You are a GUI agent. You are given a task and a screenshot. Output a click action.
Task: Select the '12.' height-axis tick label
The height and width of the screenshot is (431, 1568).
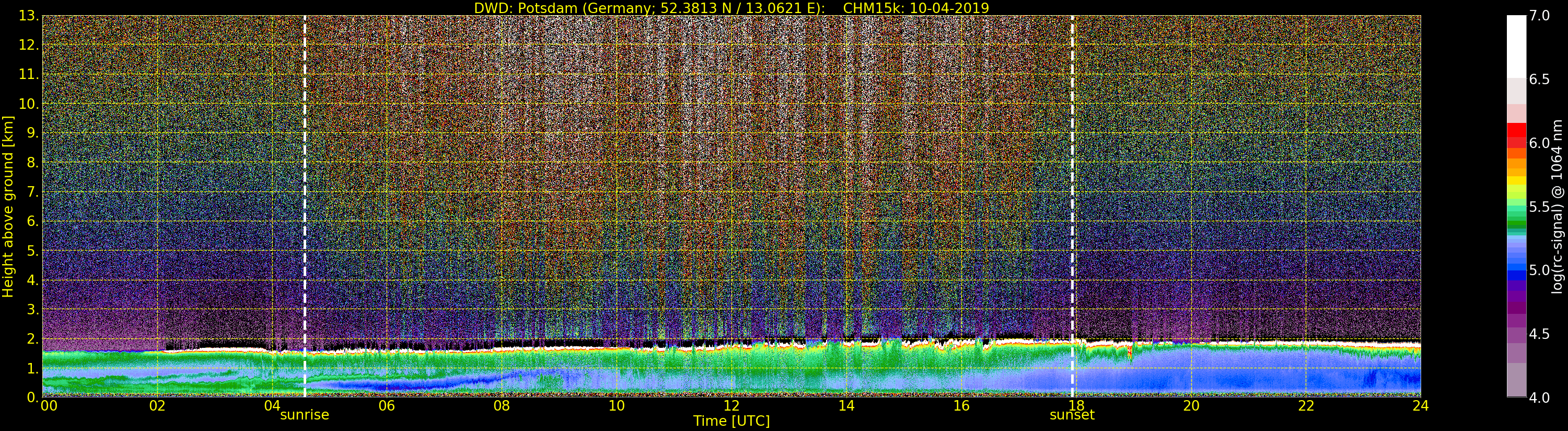tap(29, 45)
